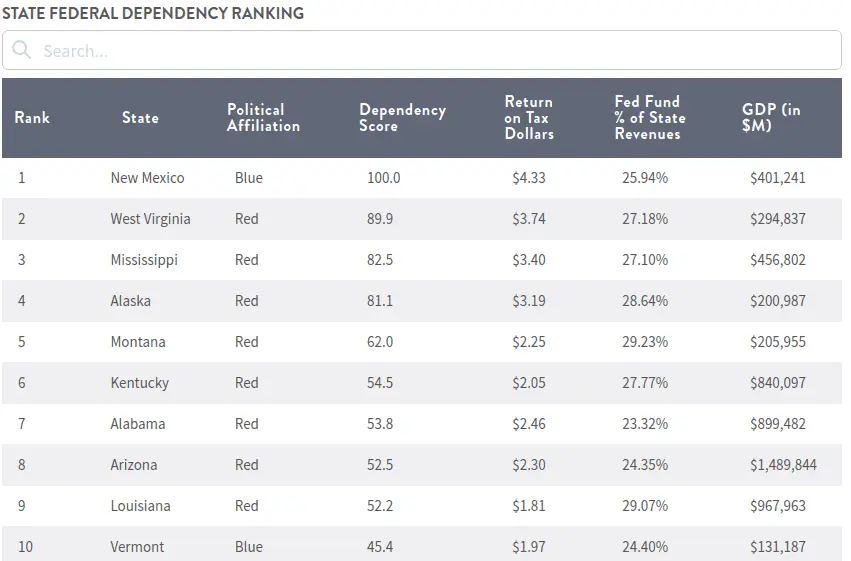Select the New Mexico row

coord(147,178)
